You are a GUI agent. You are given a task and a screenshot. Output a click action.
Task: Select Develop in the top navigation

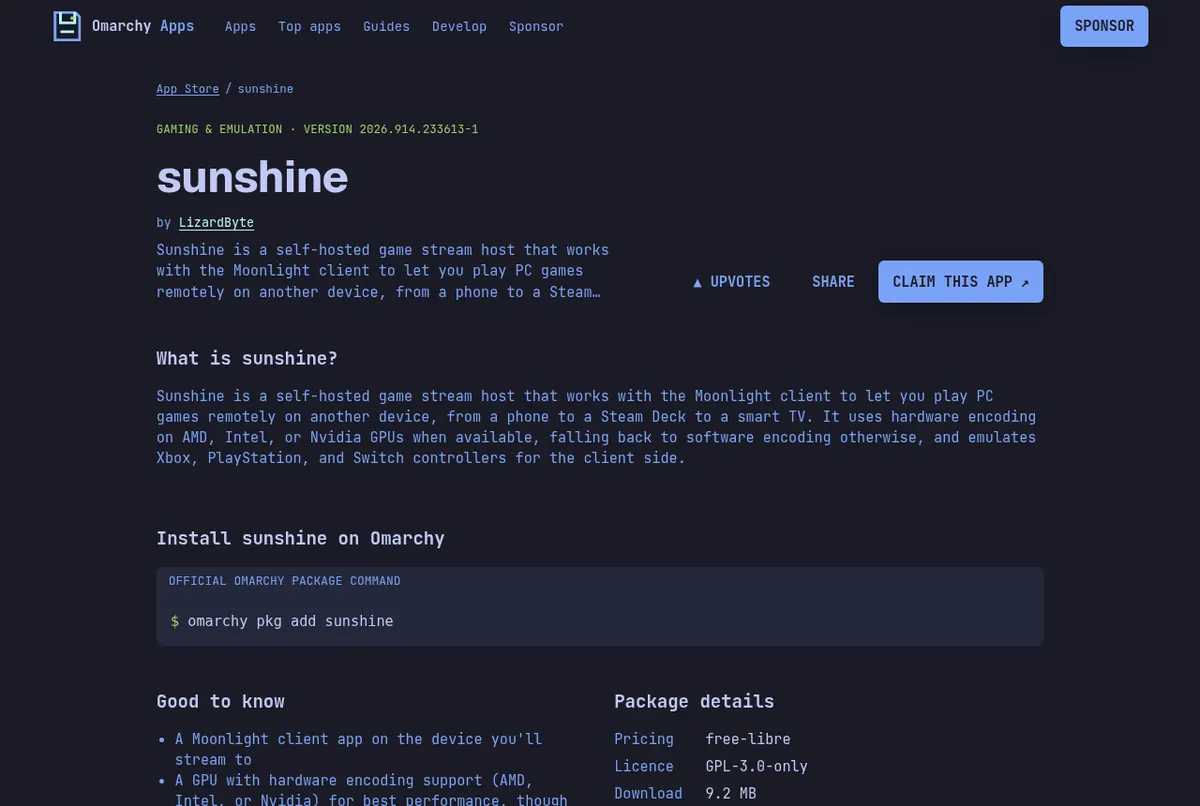click(459, 26)
